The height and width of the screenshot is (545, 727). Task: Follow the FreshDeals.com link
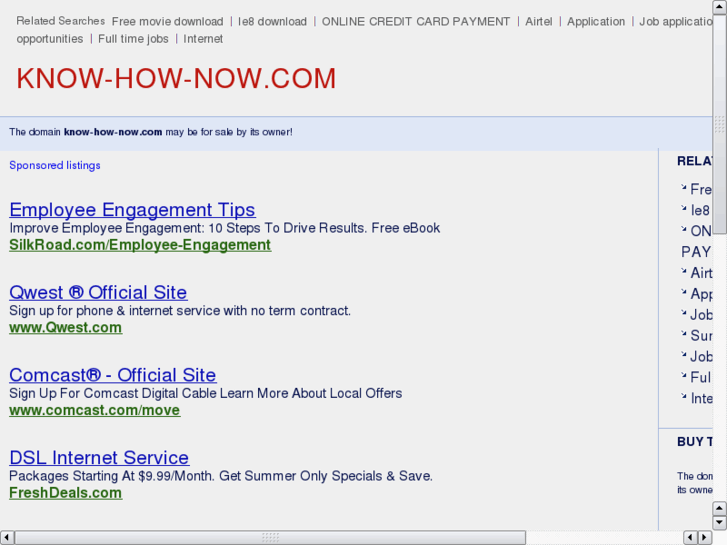pyautogui.click(x=65, y=493)
